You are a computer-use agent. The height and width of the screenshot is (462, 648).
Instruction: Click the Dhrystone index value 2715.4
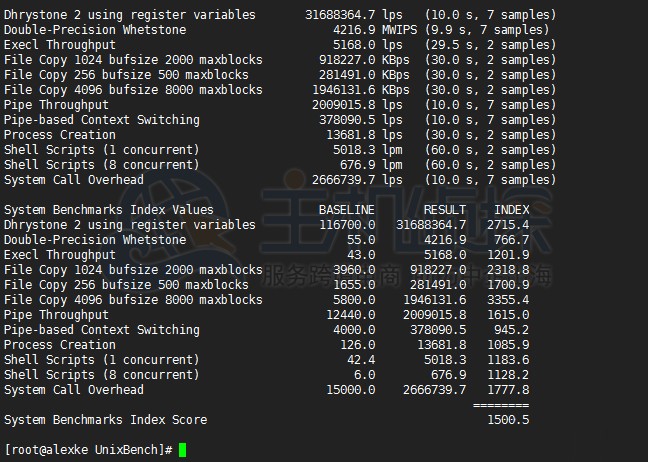click(x=508, y=225)
